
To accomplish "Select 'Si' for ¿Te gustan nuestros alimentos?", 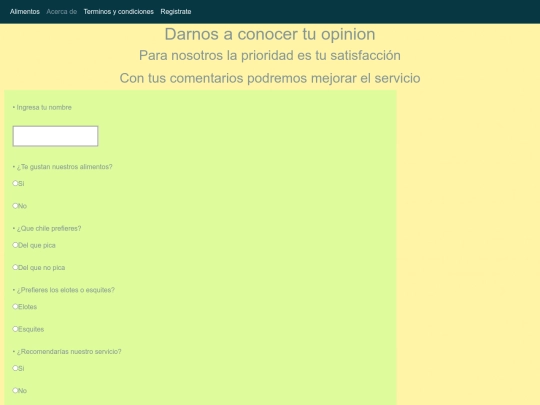I will point(15,183).
